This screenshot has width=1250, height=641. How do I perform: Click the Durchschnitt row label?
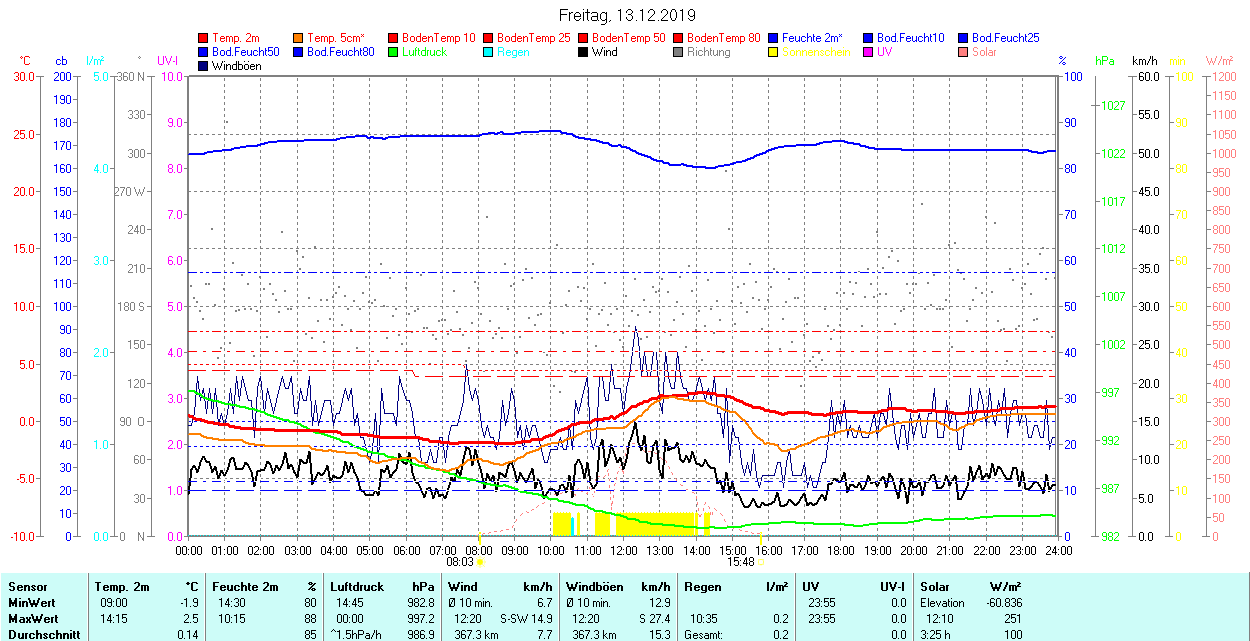[42, 635]
